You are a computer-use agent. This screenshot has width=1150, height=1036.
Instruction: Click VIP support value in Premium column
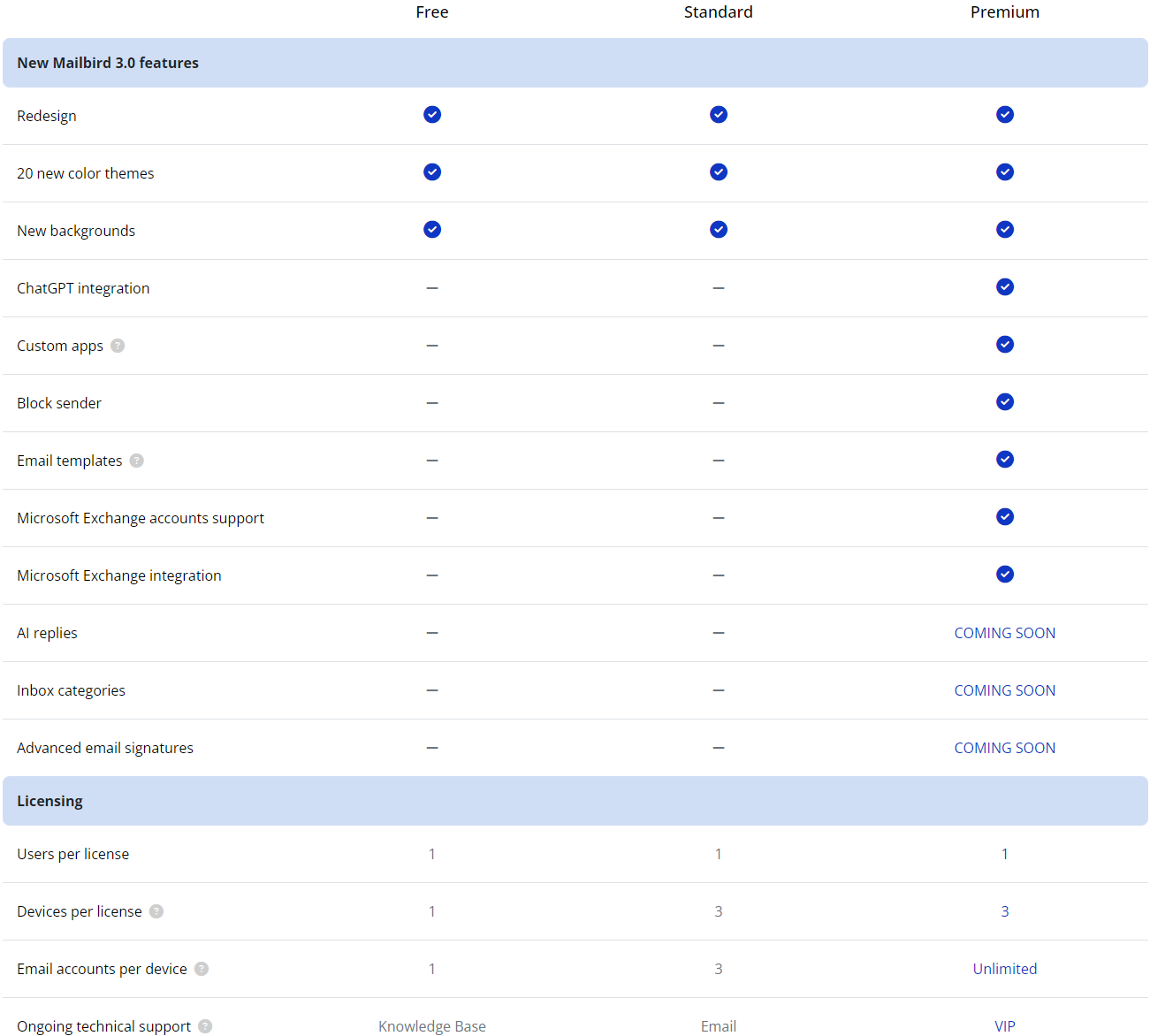tap(1005, 1026)
